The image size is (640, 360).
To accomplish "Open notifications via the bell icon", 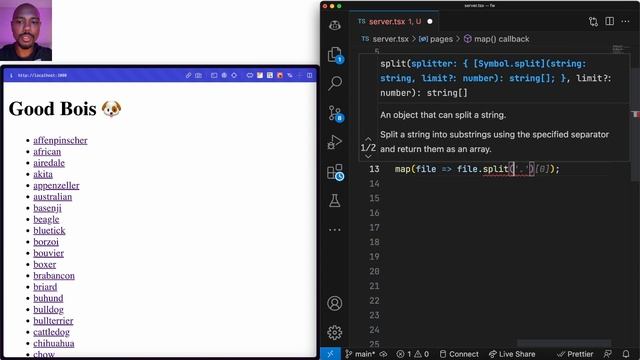I will (626, 354).
